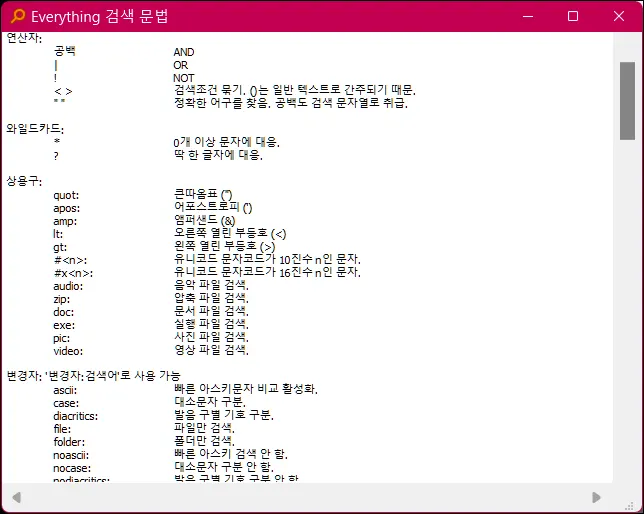Click the 'audio:' macro entry

[68, 286]
